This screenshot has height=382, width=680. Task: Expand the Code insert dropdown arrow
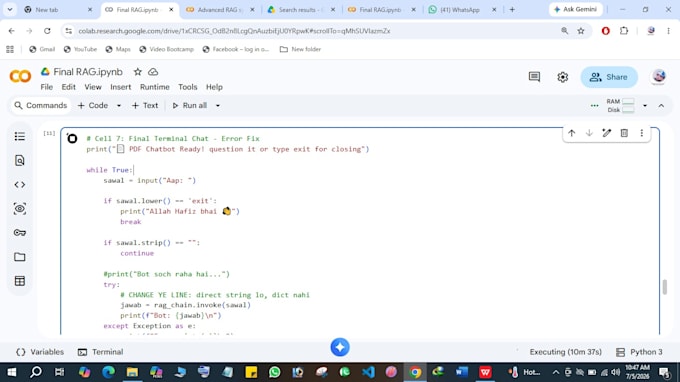119,105
